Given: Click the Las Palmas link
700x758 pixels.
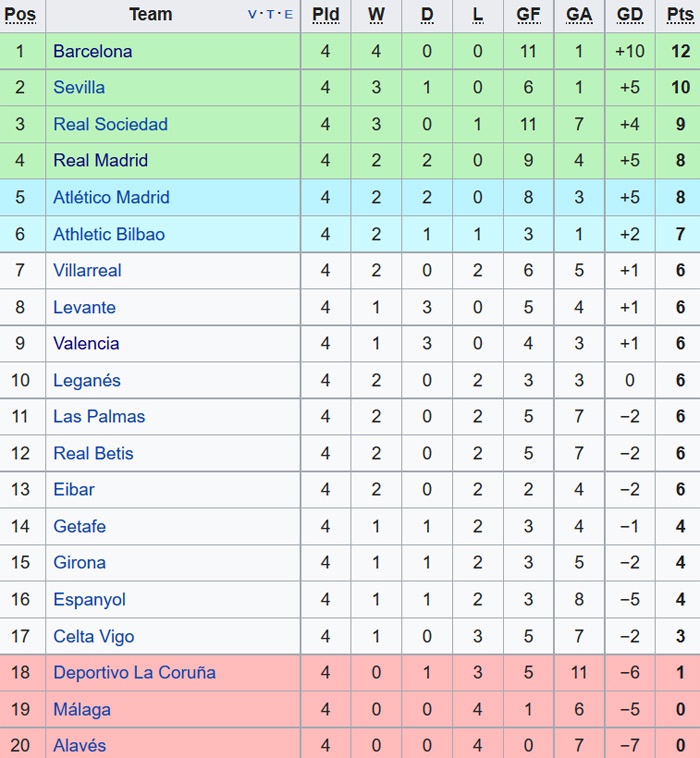Looking at the screenshot, I should click(99, 416).
